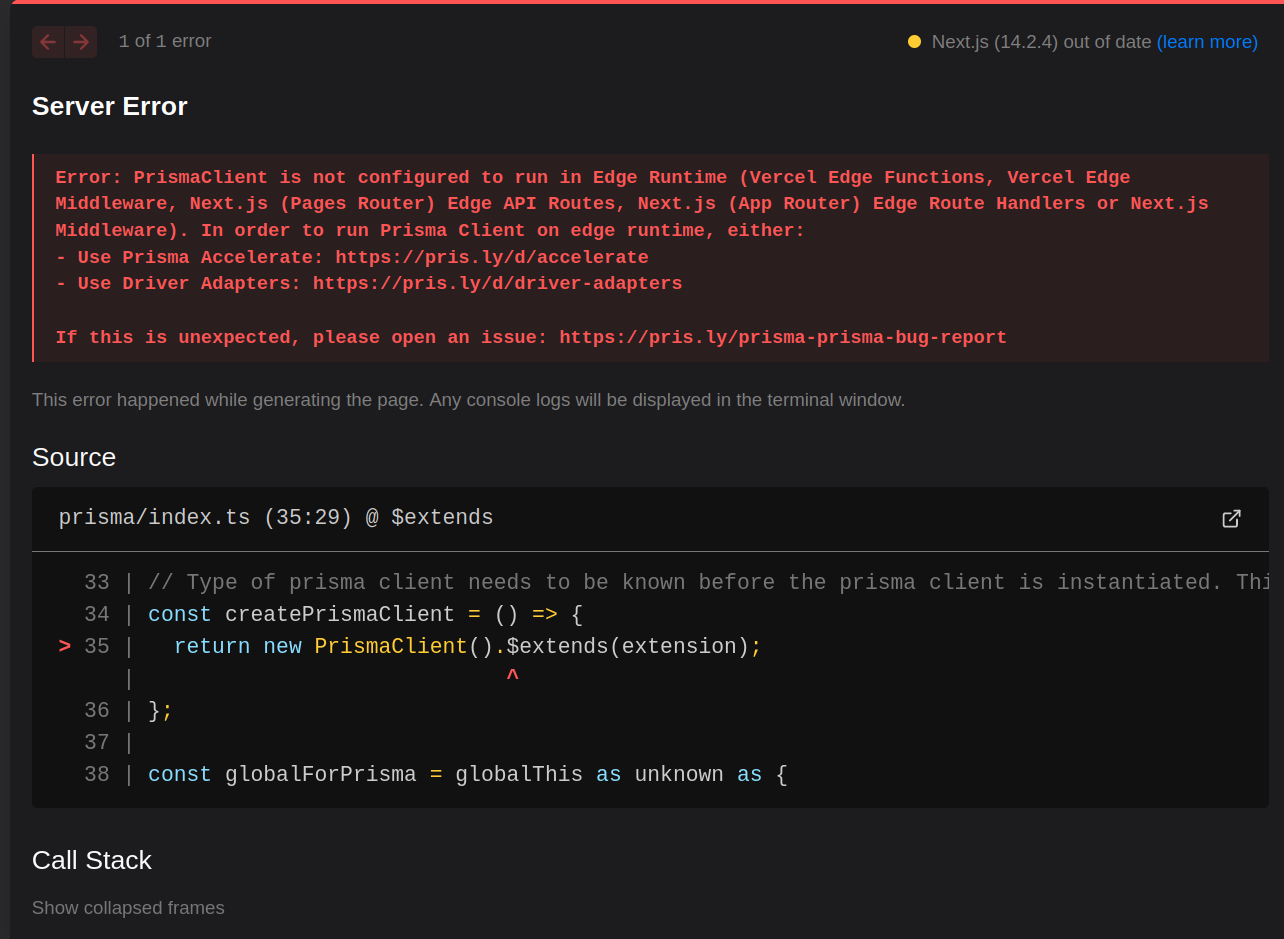Click code line 38 globalForPrisma

pos(468,775)
